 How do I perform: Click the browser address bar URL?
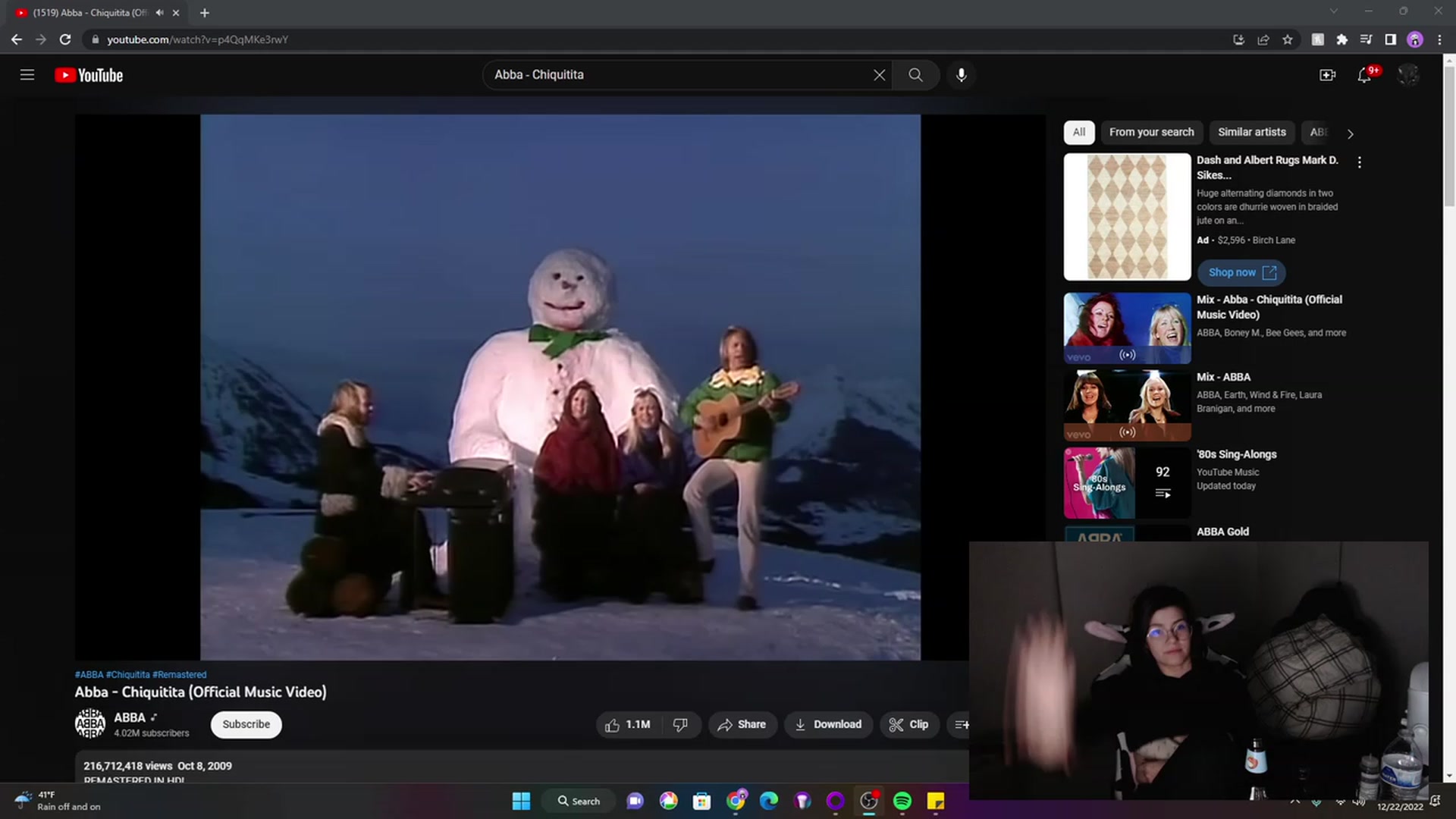pos(197,39)
